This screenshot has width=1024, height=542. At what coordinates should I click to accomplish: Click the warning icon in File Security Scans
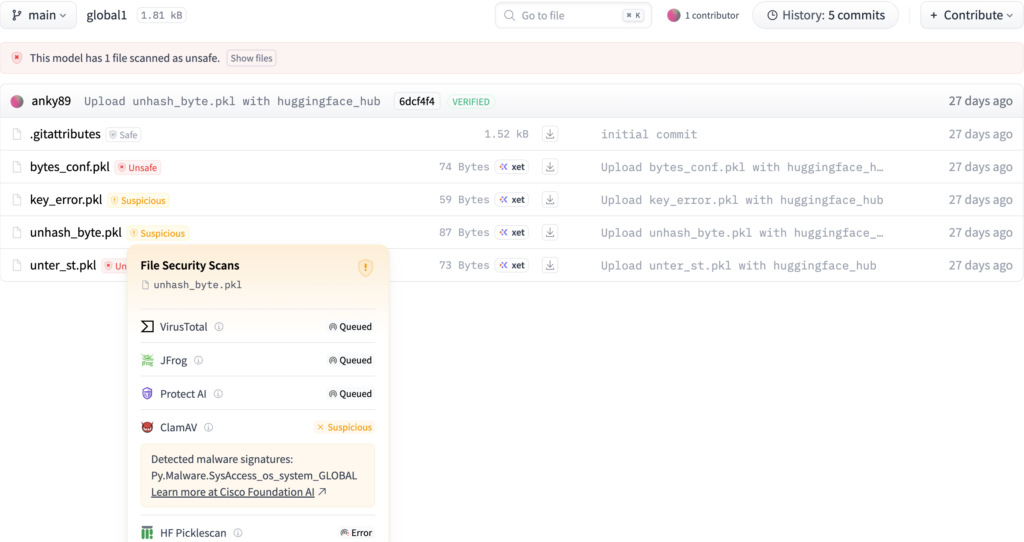365,267
